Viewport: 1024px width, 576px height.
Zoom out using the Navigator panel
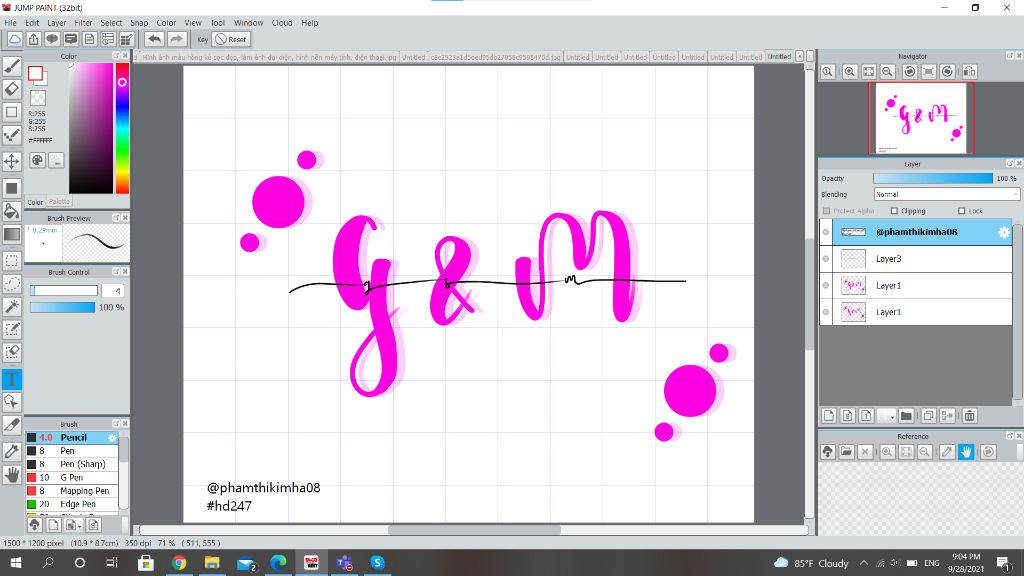[x=888, y=72]
